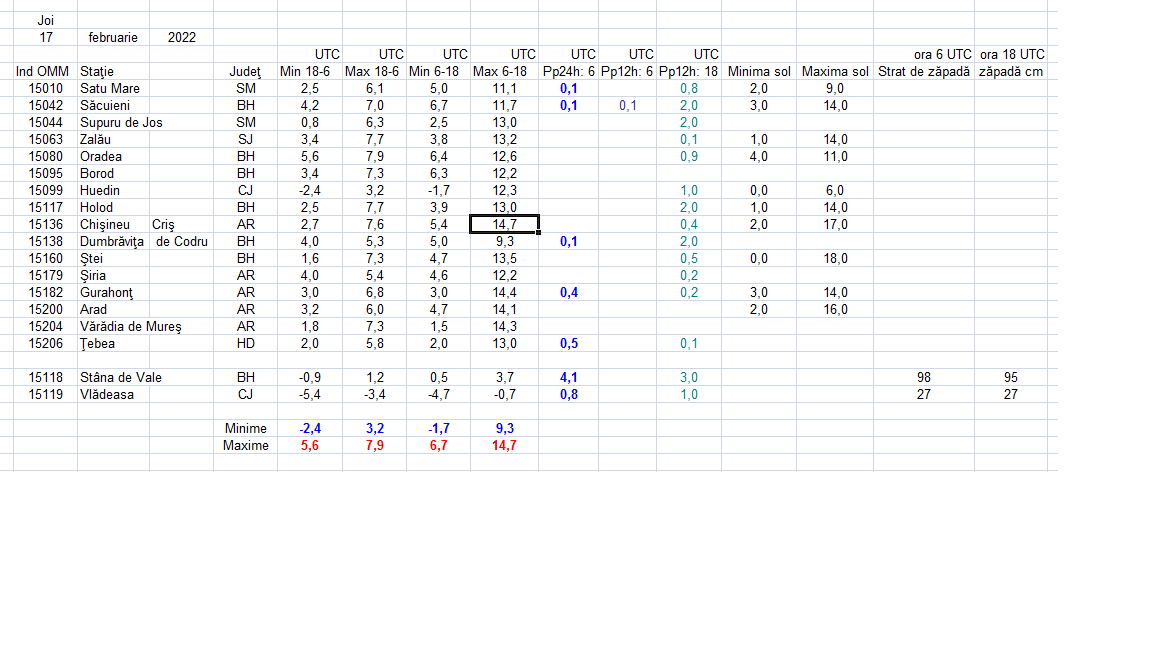Click Min 18-6 value -5,4 for Vlădeasa
The image size is (1152, 648).
309,394
